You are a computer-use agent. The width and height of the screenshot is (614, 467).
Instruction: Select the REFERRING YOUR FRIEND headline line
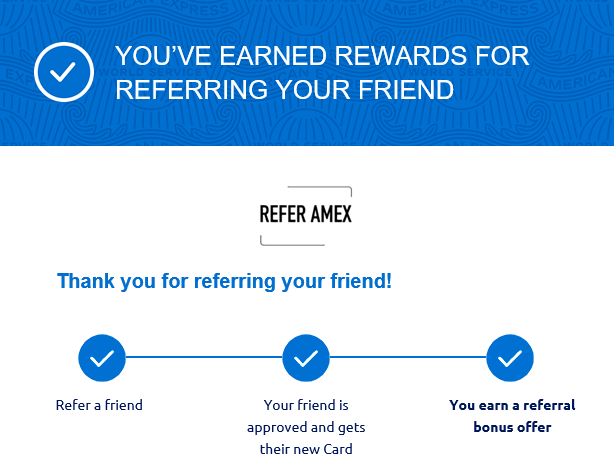285,89
